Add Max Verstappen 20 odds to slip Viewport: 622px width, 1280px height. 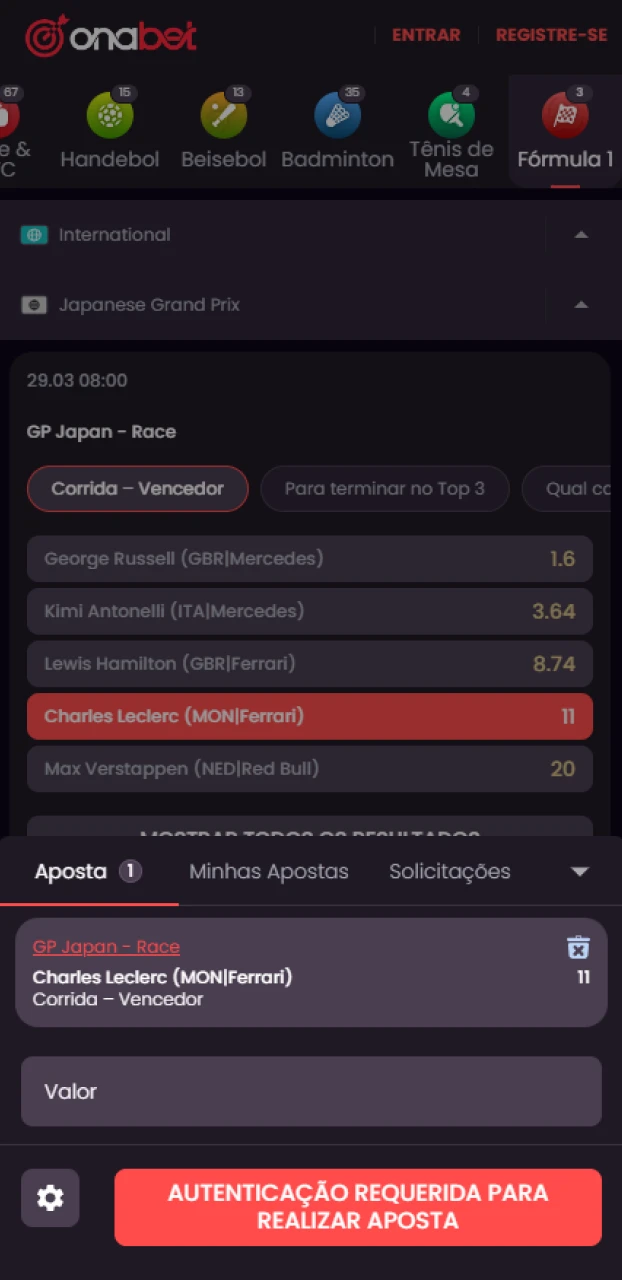(x=310, y=768)
